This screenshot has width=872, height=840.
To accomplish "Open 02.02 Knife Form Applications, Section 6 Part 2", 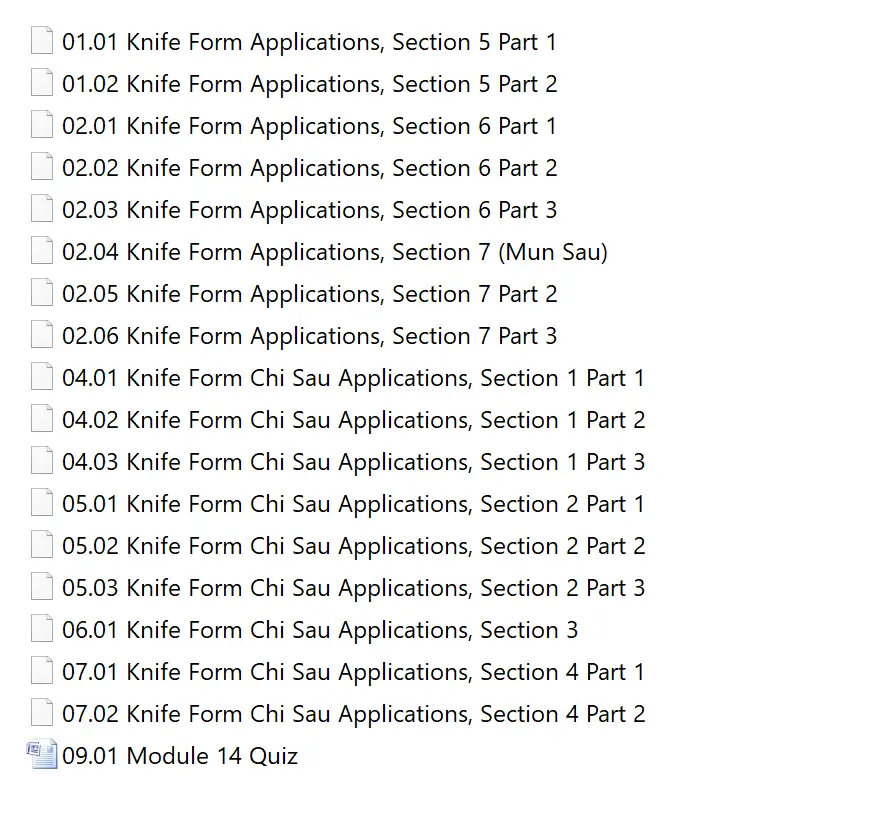I will (309, 168).
